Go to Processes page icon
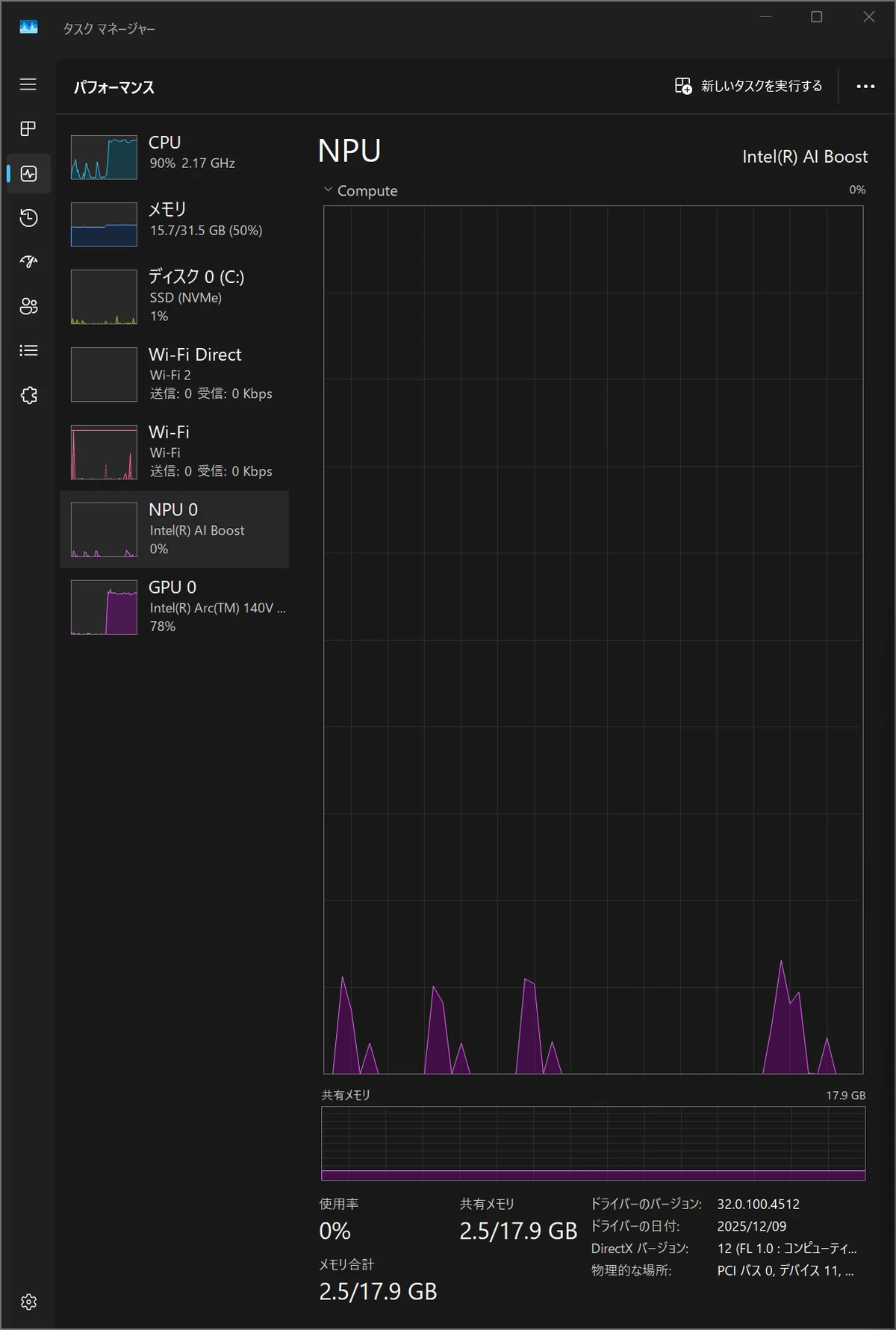Image resolution: width=896 pixels, height=1330 pixels. (x=28, y=128)
